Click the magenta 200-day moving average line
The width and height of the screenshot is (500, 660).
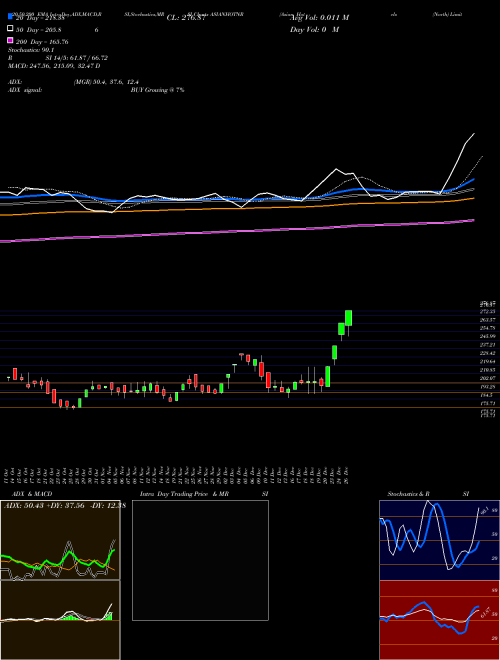coord(237,231)
